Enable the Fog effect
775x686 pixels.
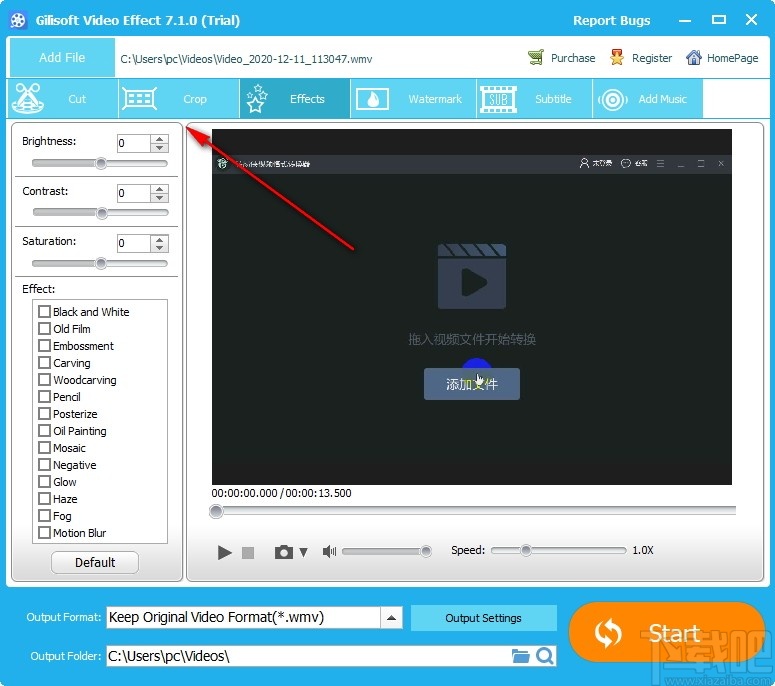(x=44, y=515)
